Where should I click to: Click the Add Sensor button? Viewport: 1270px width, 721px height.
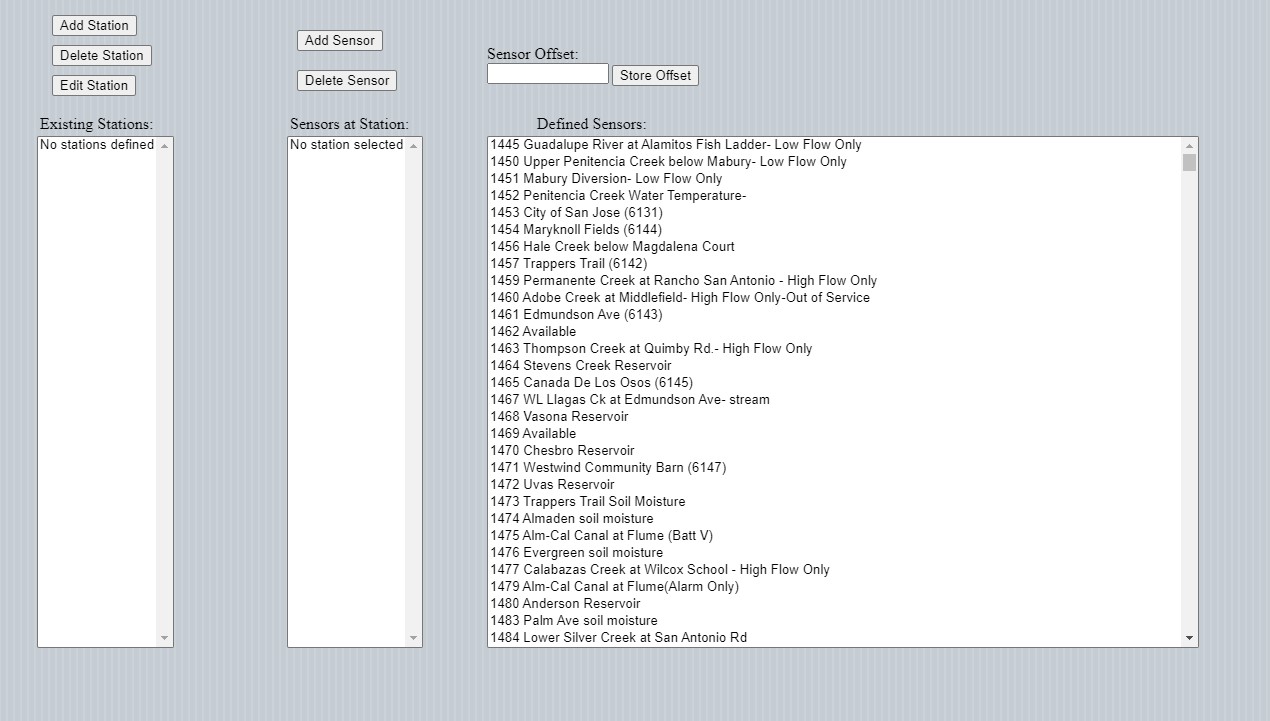(339, 40)
